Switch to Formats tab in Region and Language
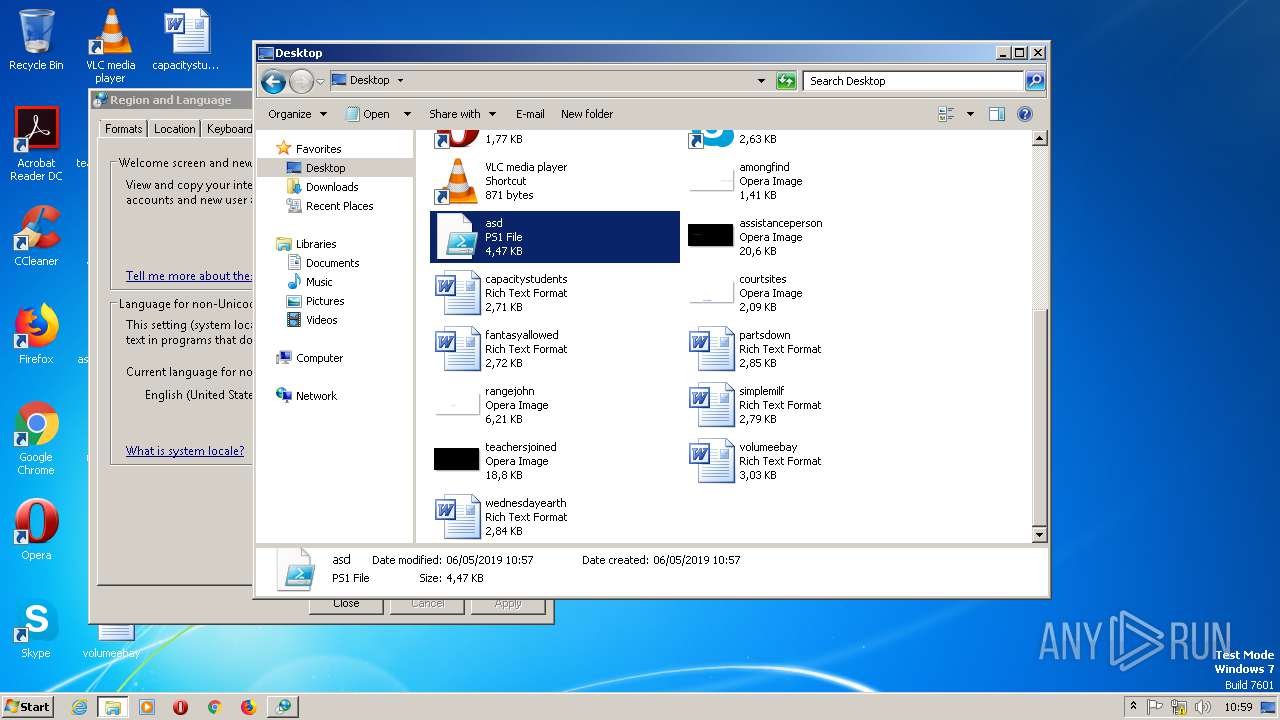Screen dimensions: 1280x720 point(123,129)
